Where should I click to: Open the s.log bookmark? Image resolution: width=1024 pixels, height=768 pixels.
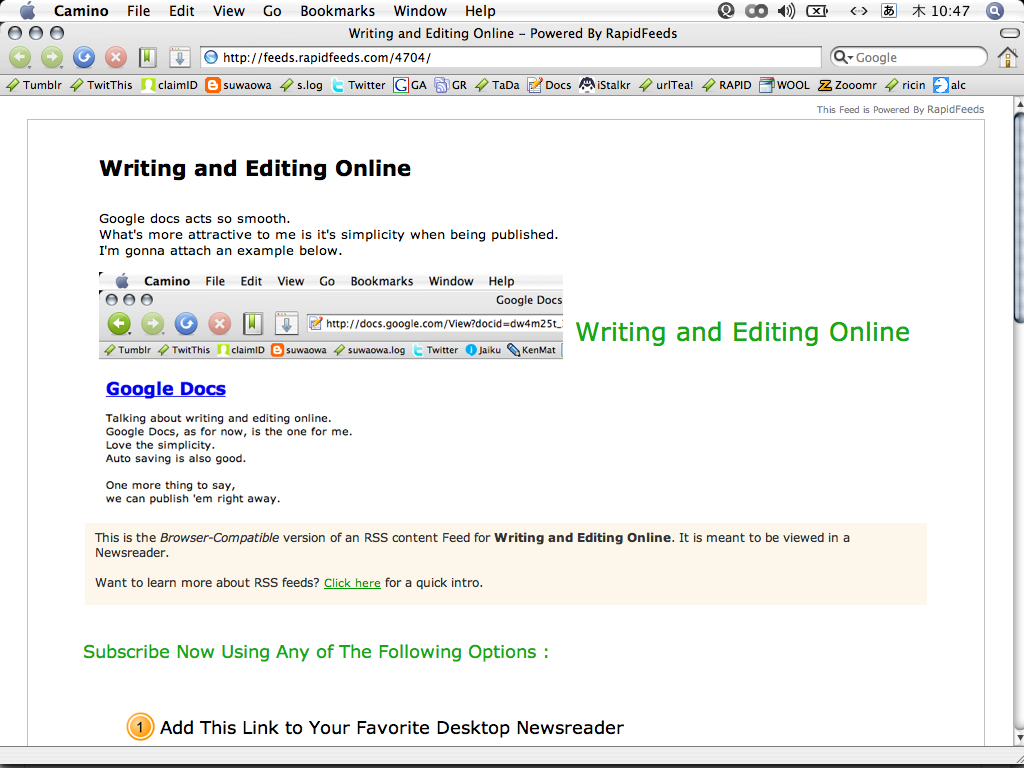pyautogui.click(x=301, y=85)
